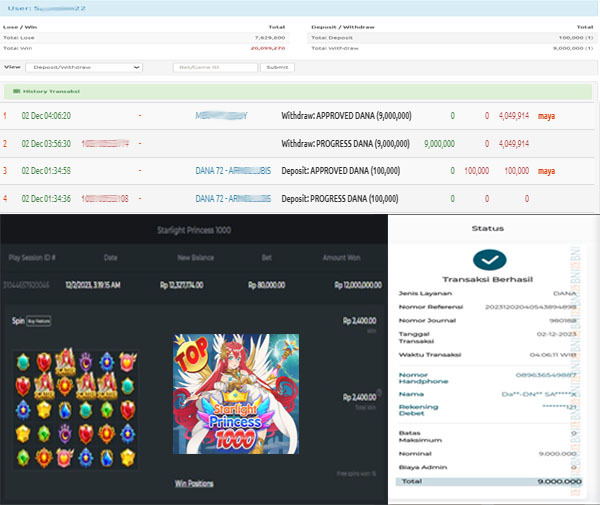
Task: Click Withdraw: APPROVED DANA (9,000,000) entry
Action: (x=346, y=116)
